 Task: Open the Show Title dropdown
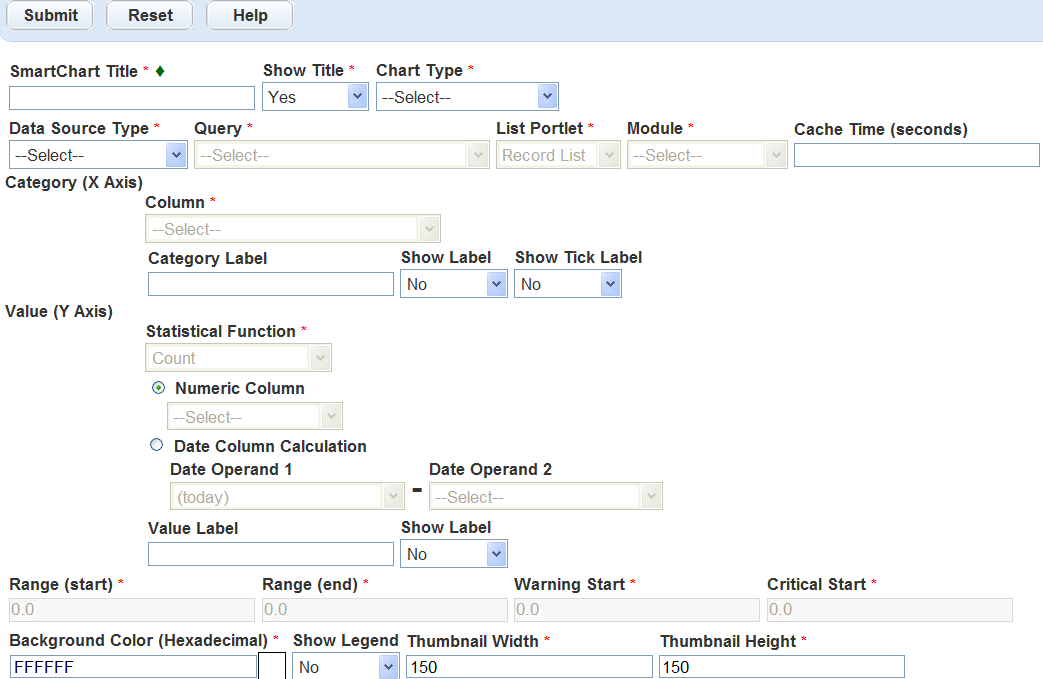pos(315,97)
